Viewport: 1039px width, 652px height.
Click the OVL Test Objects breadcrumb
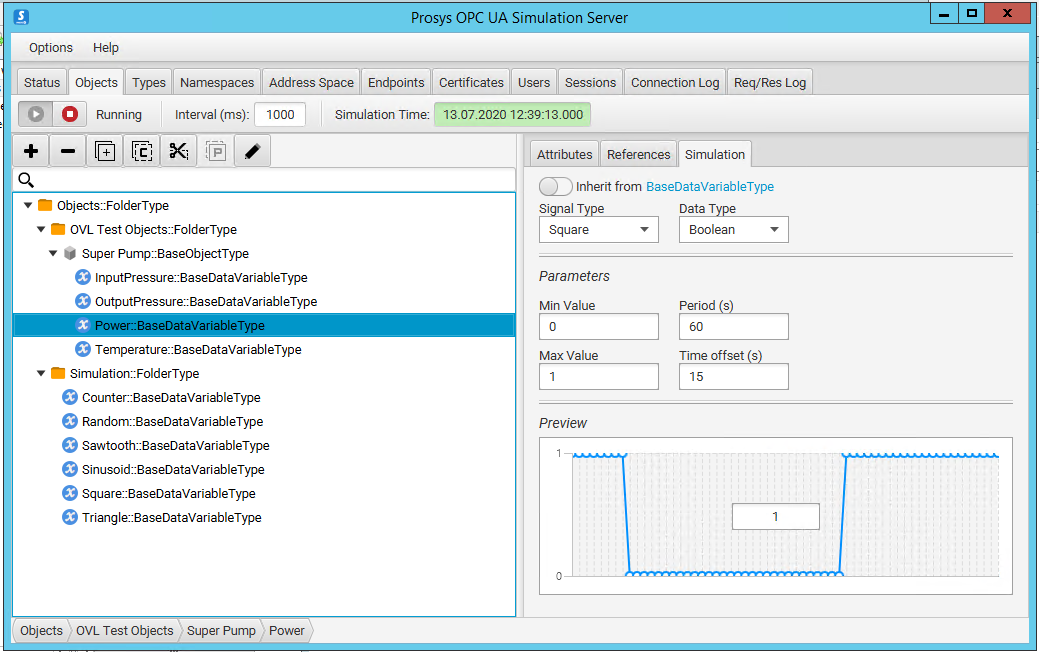(x=125, y=630)
